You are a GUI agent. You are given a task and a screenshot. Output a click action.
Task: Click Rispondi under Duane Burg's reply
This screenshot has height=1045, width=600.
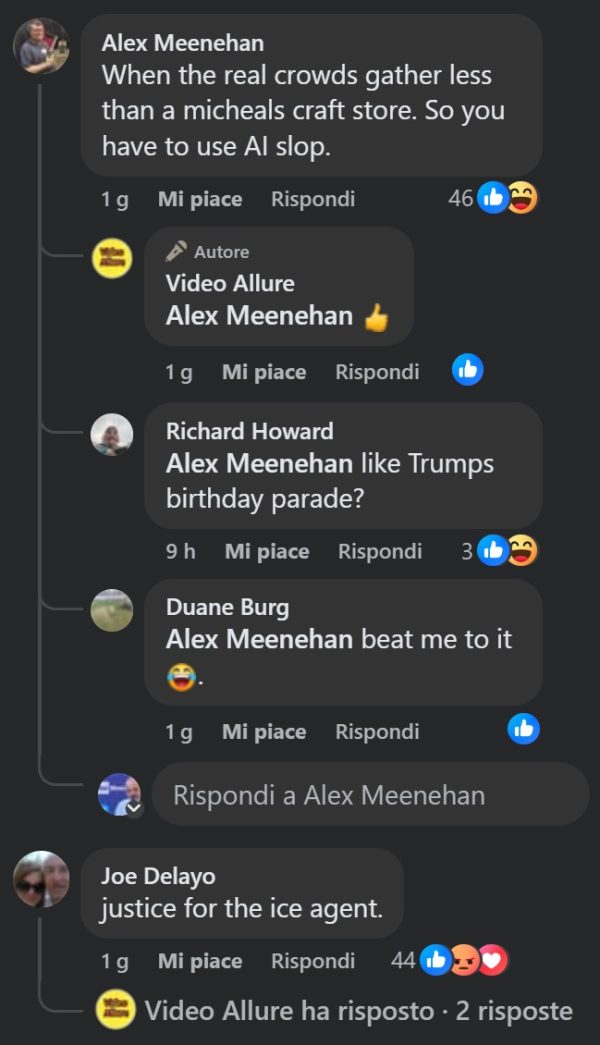[377, 732]
